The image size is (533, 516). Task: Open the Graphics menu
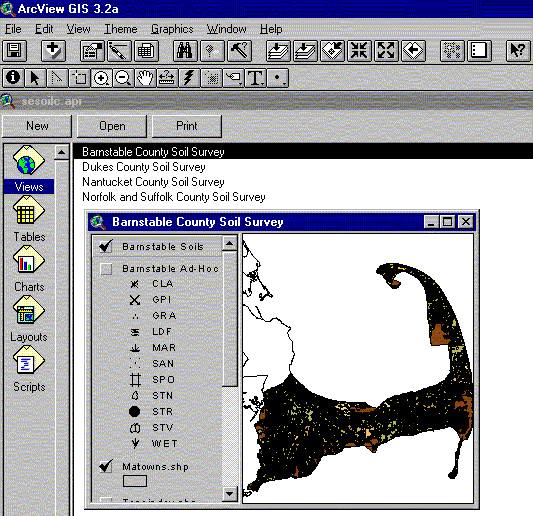pos(172,29)
